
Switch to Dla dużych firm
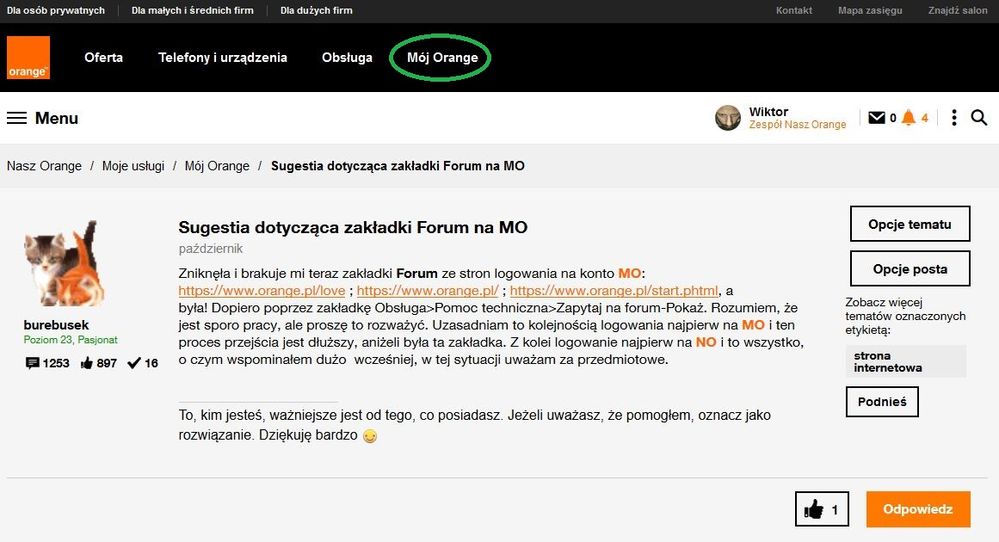pos(316,10)
